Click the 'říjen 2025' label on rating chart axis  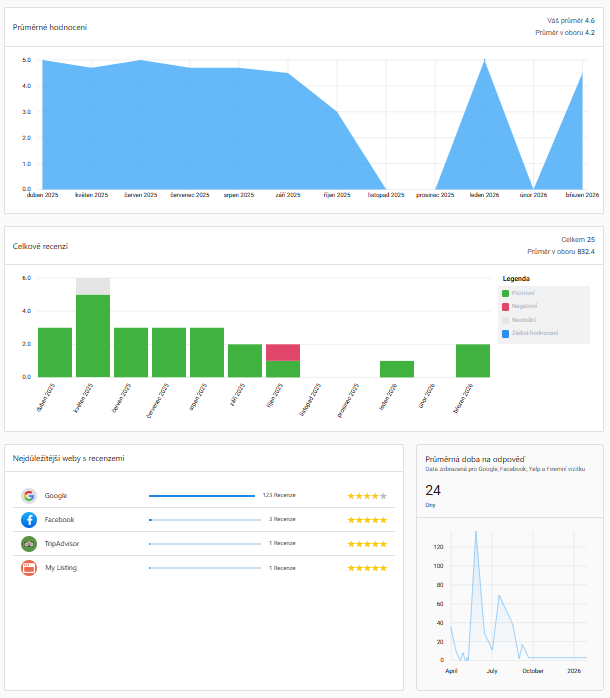click(337, 195)
